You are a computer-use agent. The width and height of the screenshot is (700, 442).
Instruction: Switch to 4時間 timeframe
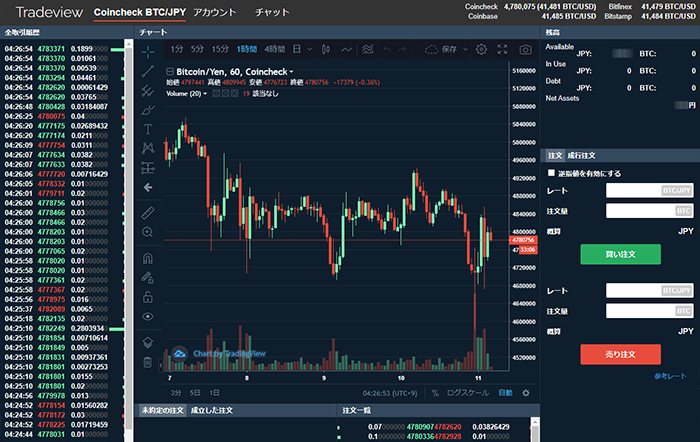point(274,50)
